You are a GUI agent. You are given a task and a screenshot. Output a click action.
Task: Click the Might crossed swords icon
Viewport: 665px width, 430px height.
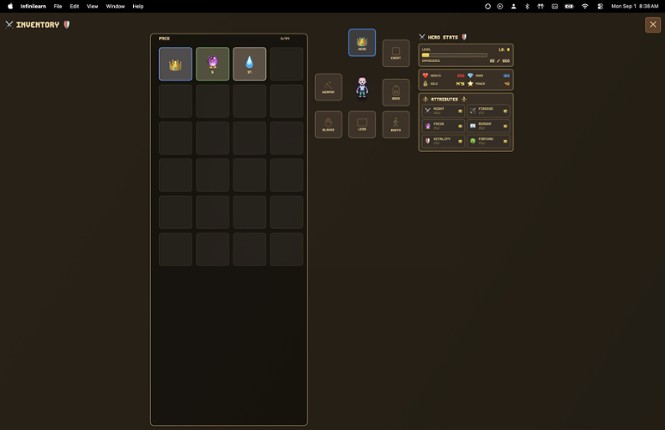428,111
